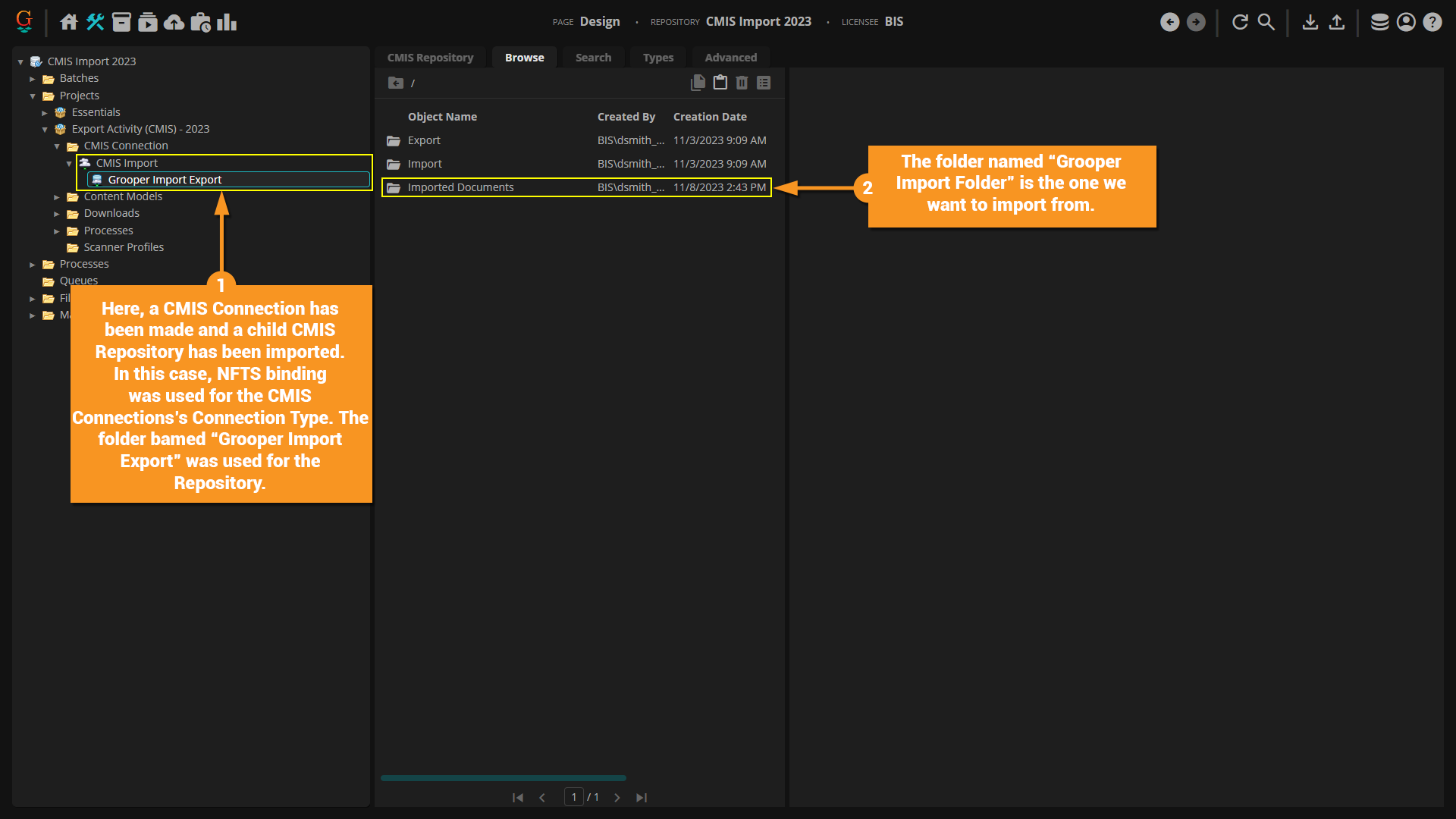Switch to the Types tab

point(657,58)
